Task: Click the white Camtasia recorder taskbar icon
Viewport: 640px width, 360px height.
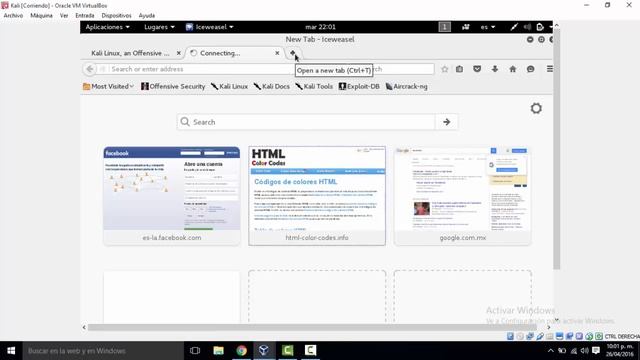Action: pyautogui.click(x=311, y=351)
